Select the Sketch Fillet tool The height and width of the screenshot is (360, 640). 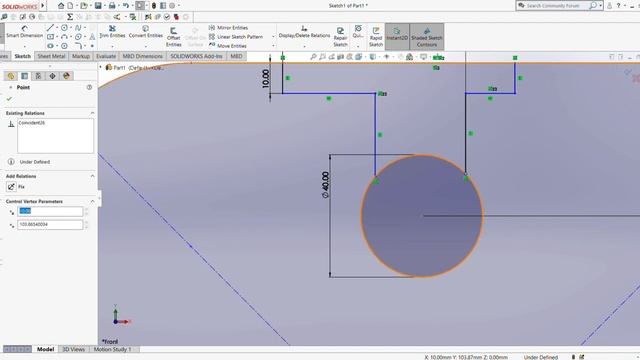78,46
